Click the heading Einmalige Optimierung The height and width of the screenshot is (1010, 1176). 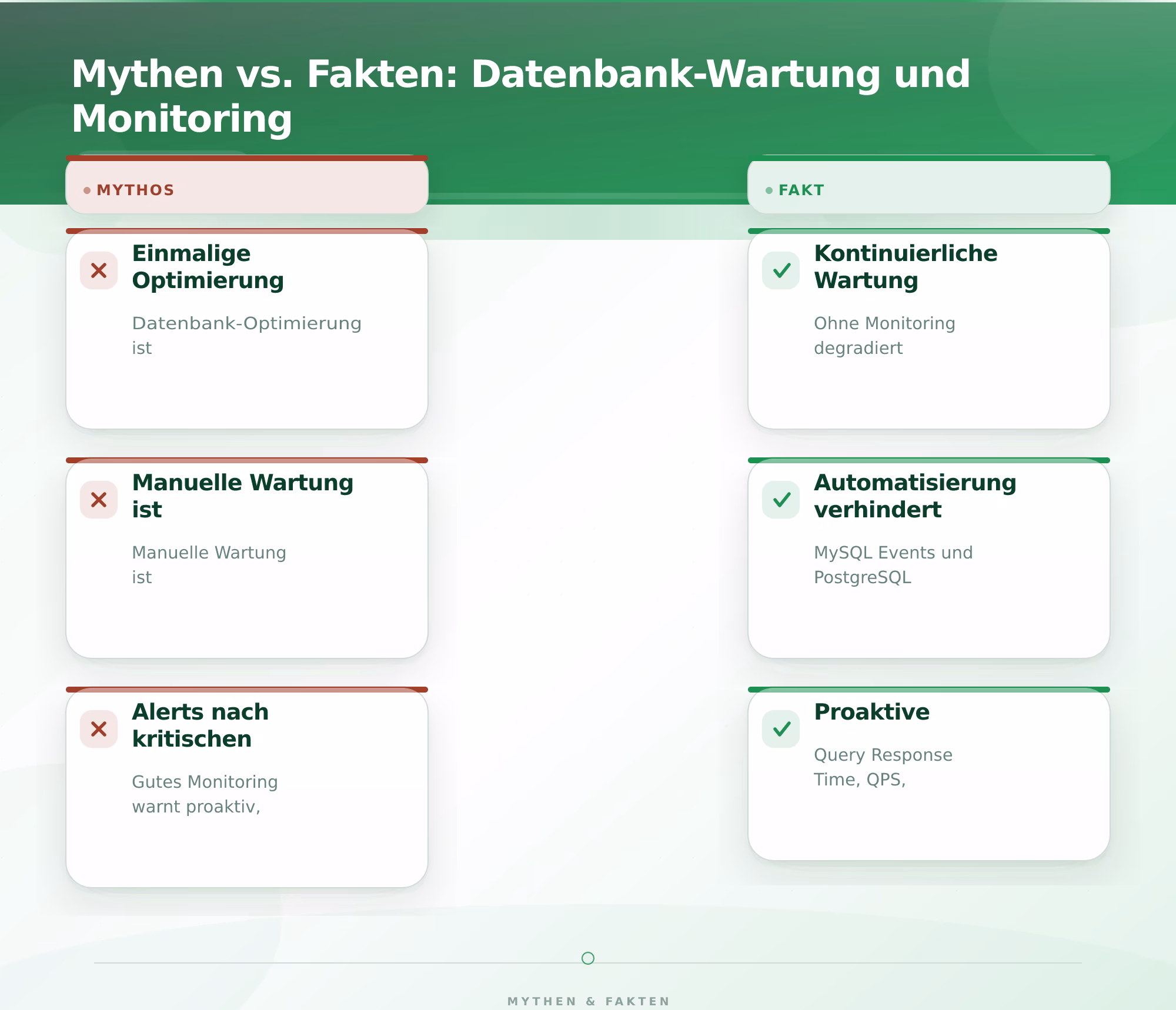(x=208, y=266)
